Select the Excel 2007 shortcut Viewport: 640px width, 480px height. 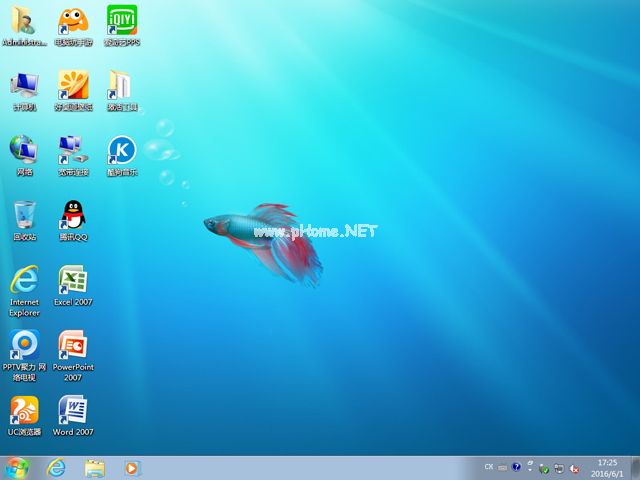pos(73,280)
